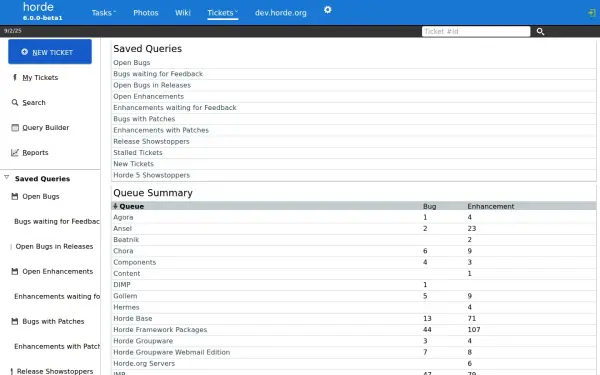Open the Beatnik queue
This screenshot has height=375, width=600.
pyautogui.click(x=126, y=240)
